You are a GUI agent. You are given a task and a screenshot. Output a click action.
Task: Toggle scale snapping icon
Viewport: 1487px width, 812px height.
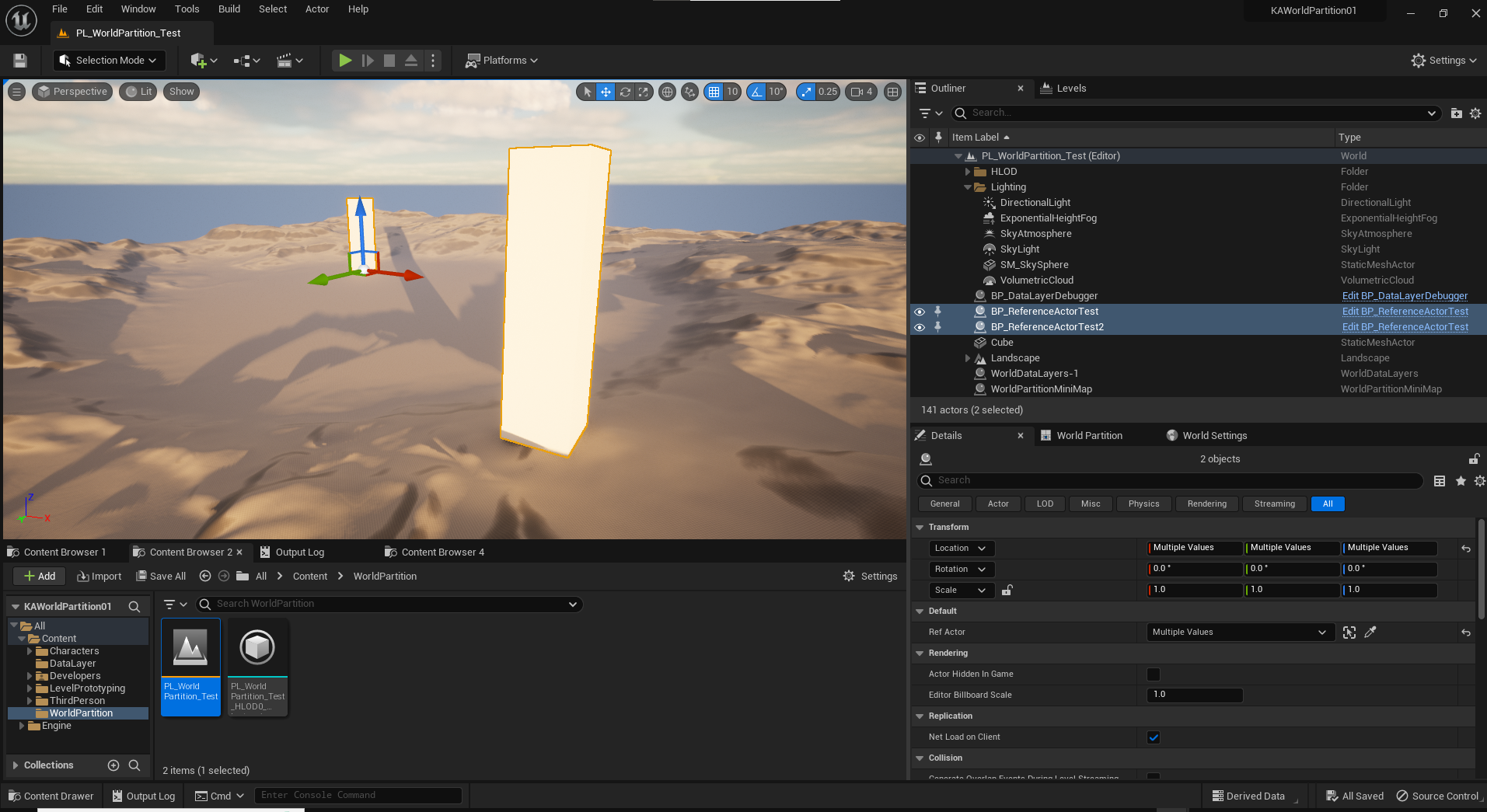806,92
